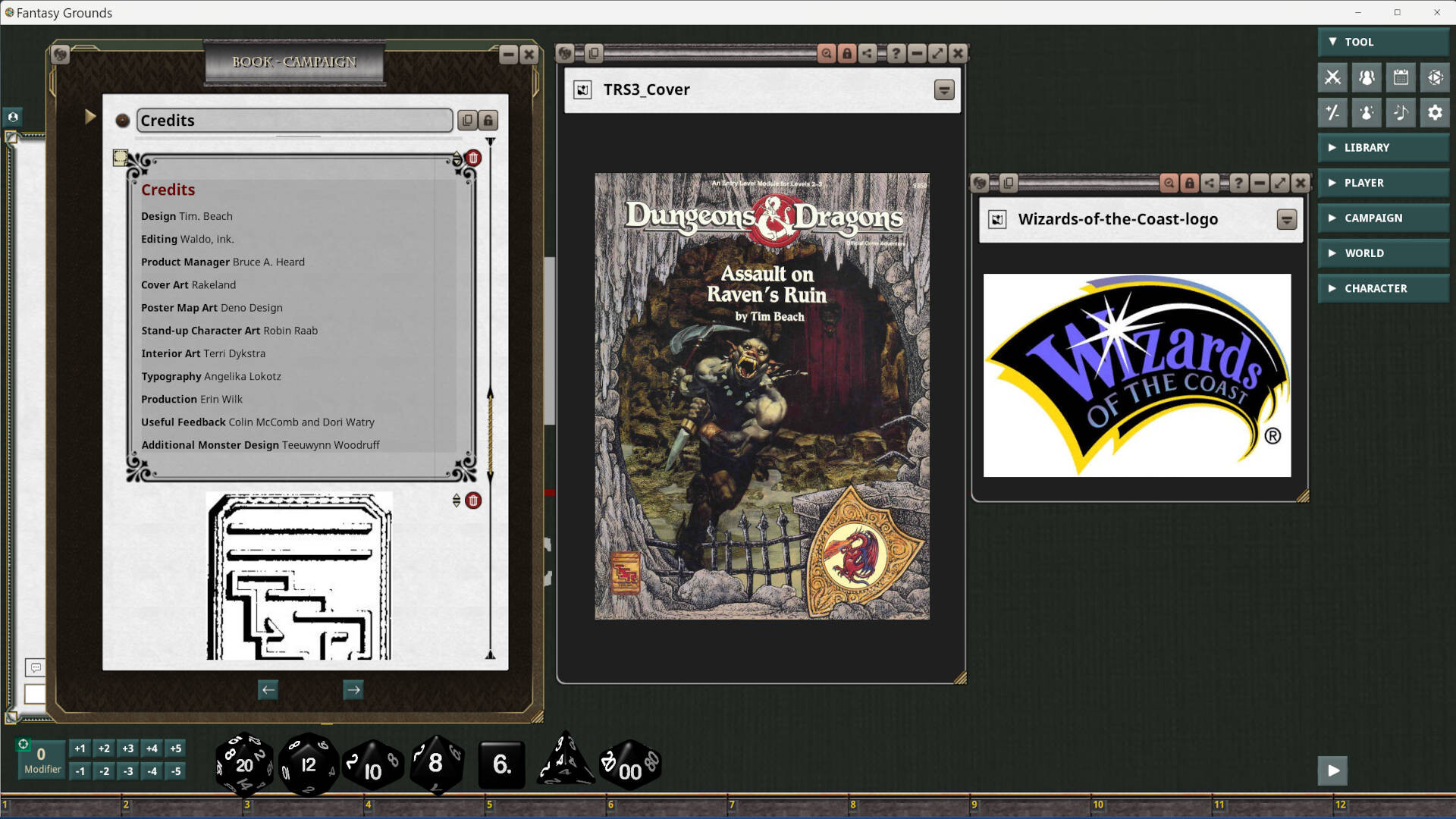Toggle the lock on the TRS3_Cover window

[847, 54]
